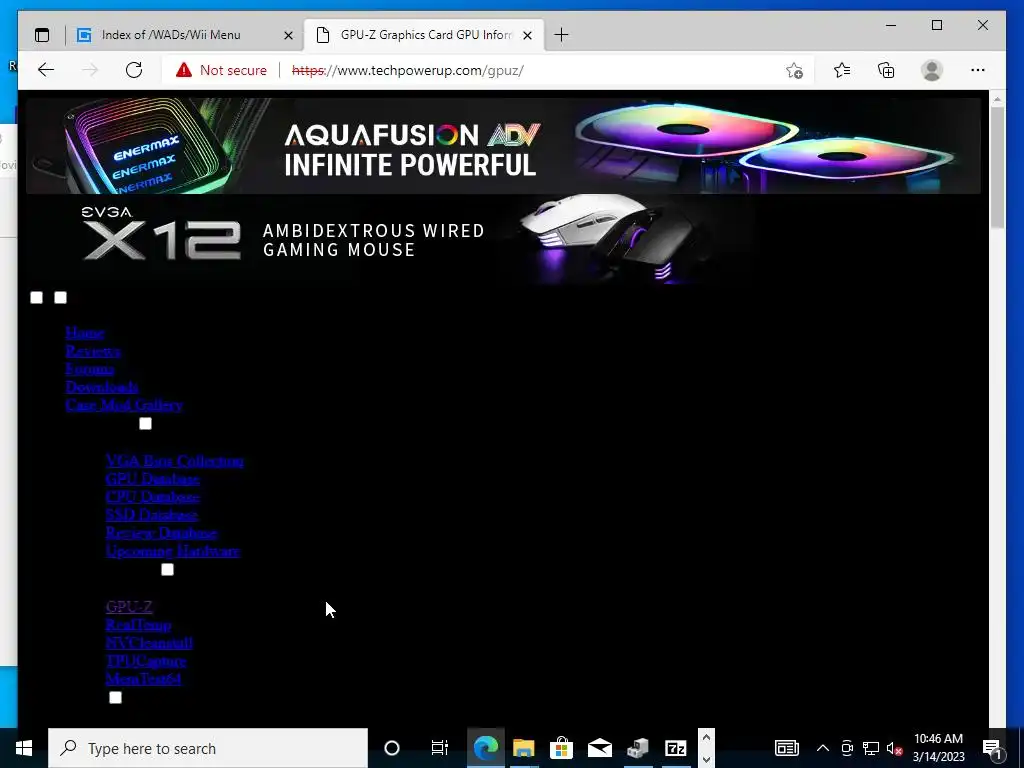The width and height of the screenshot is (1024, 768).
Task: Click the installer icon left of 7-Zip
Action: tap(637, 748)
